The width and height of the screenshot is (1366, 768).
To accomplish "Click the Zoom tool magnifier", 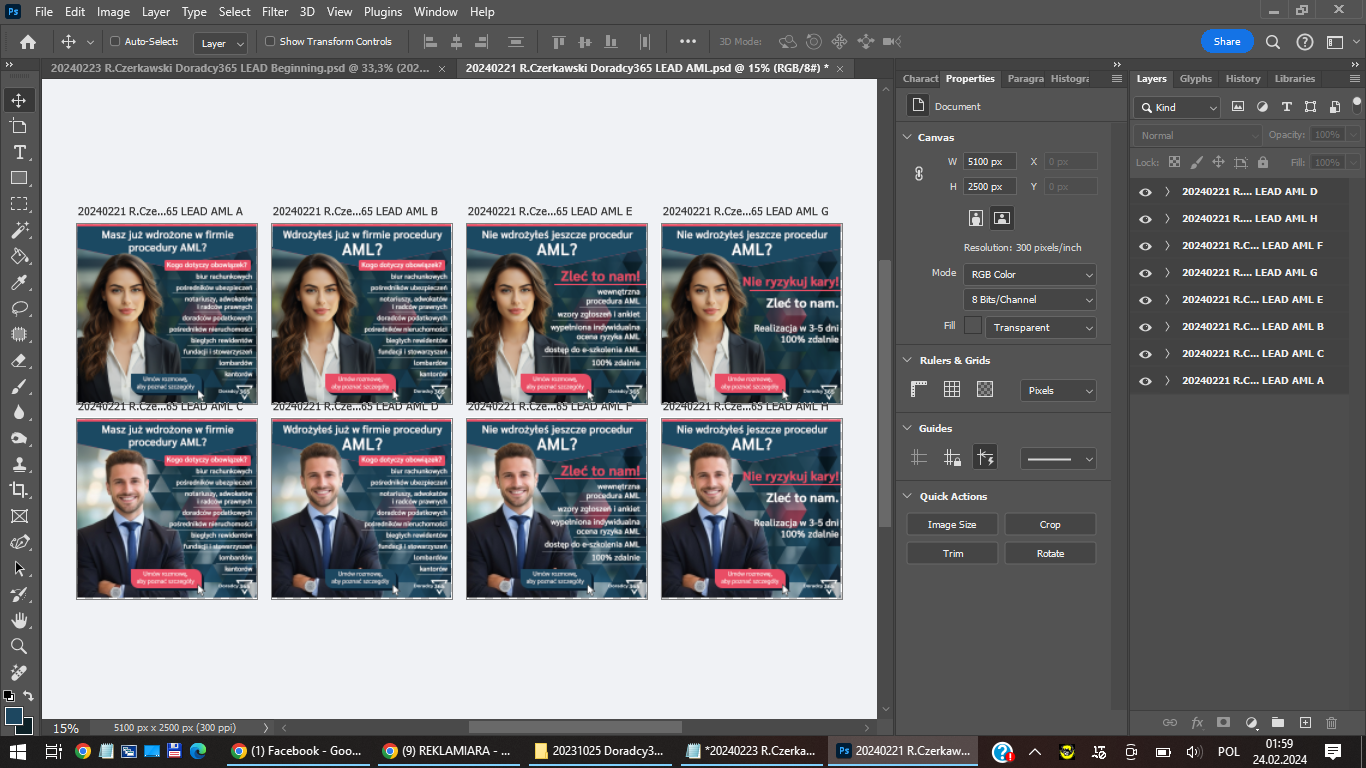I will [x=19, y=646].
